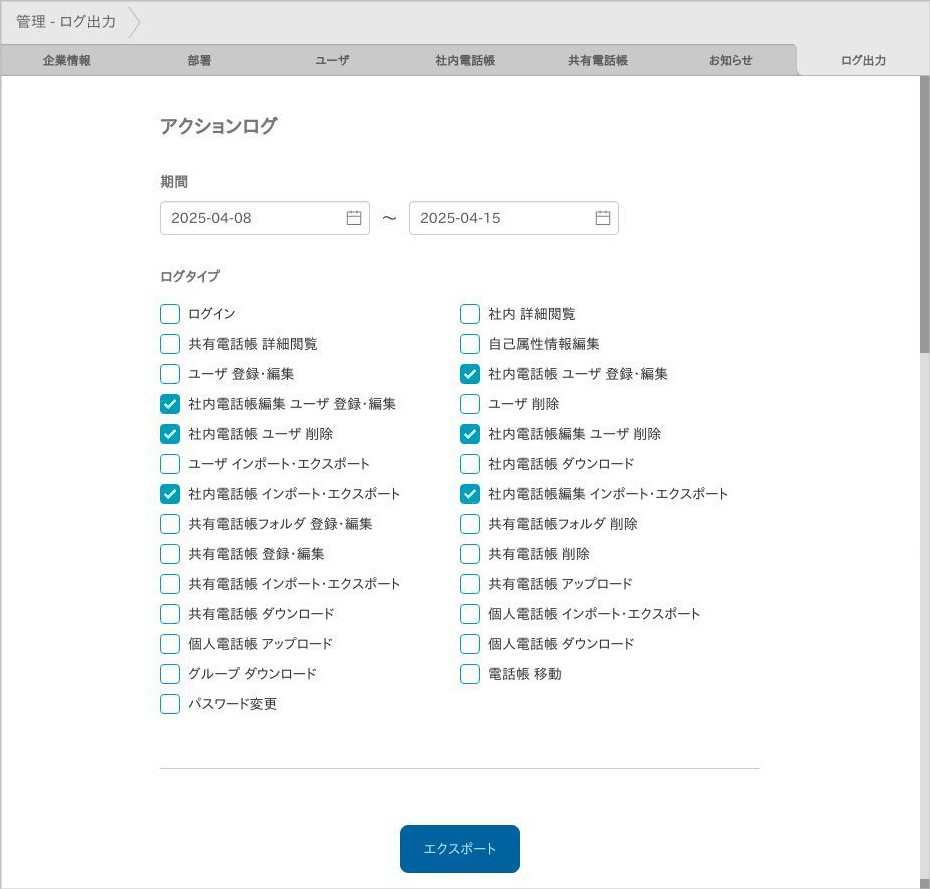Click the vertical scrollbar thumb
Viewport: 930px width, 889px height.
point(924,215)
